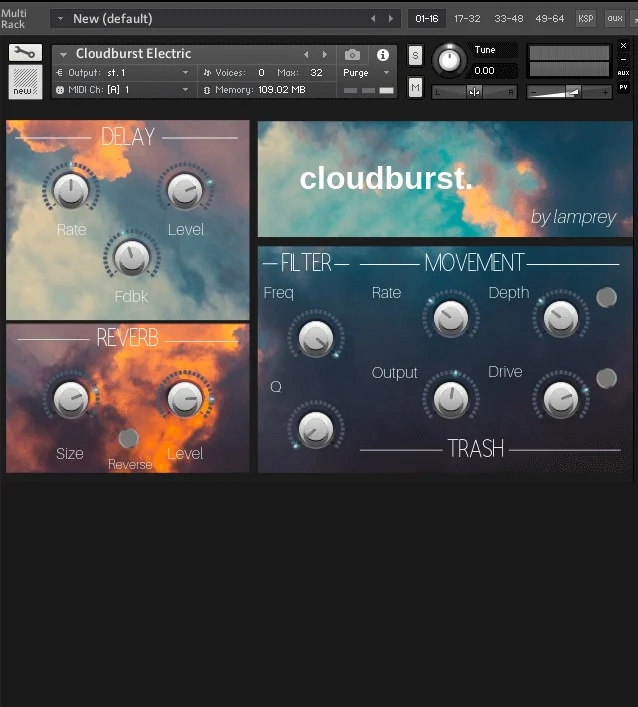Open the multi preset dropdown arrow
Viewport: 638px width, 707px height.
[60, 19]
